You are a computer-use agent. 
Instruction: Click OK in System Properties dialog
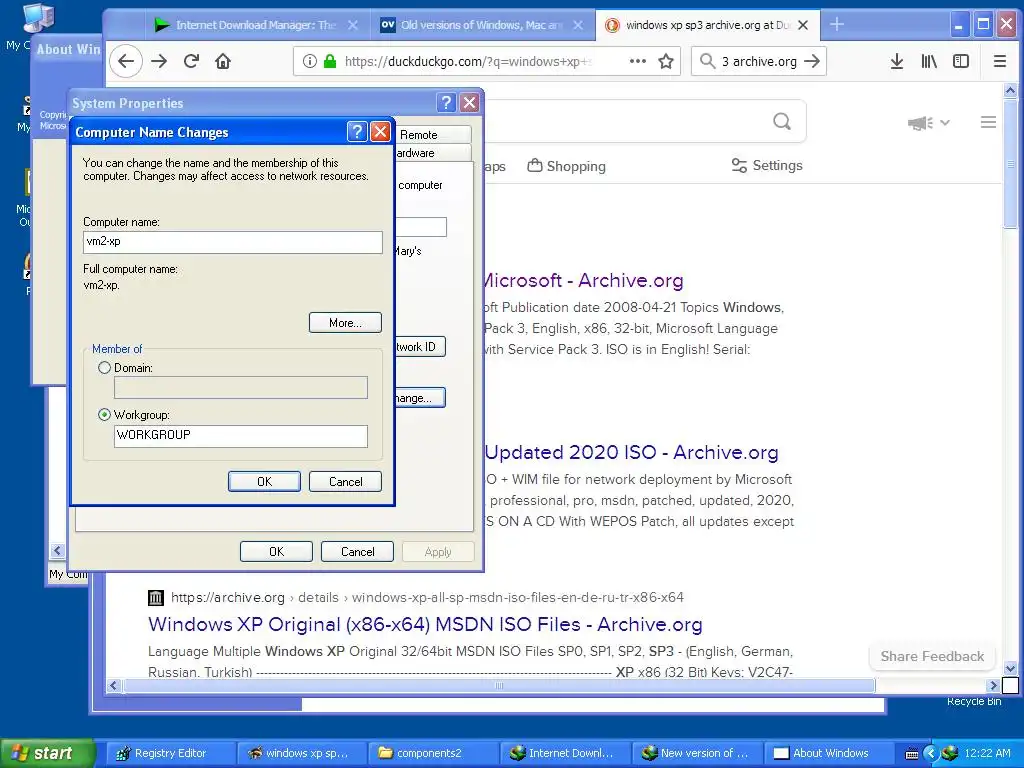pyautogui.click(x=276, y=551)
